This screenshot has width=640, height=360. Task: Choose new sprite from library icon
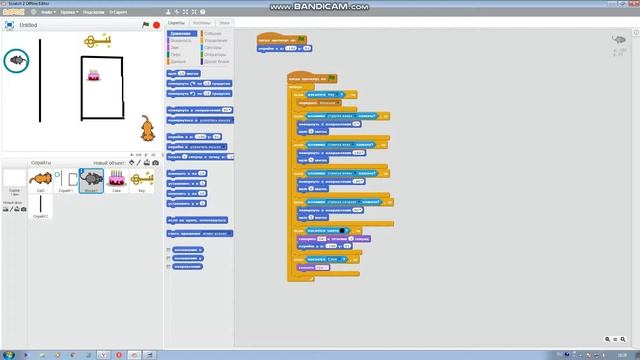tap(131, 162)
